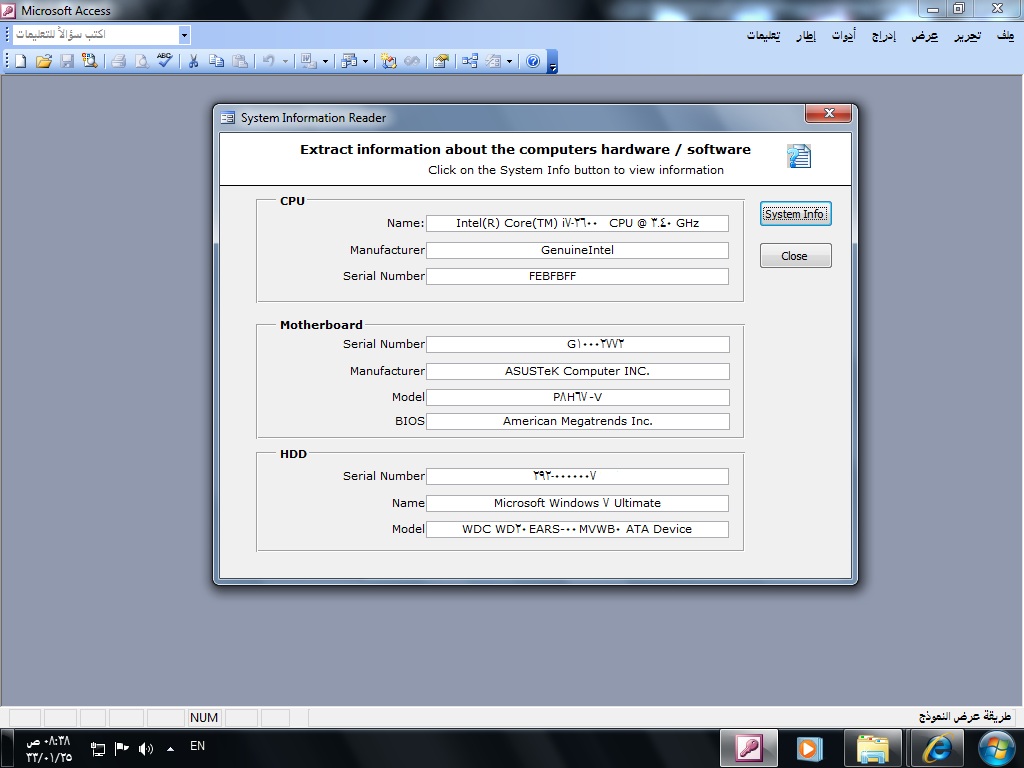Click into the Arabic help question box
The height and width of the screenshot is (768, 1024).
[x=96, y=35]
